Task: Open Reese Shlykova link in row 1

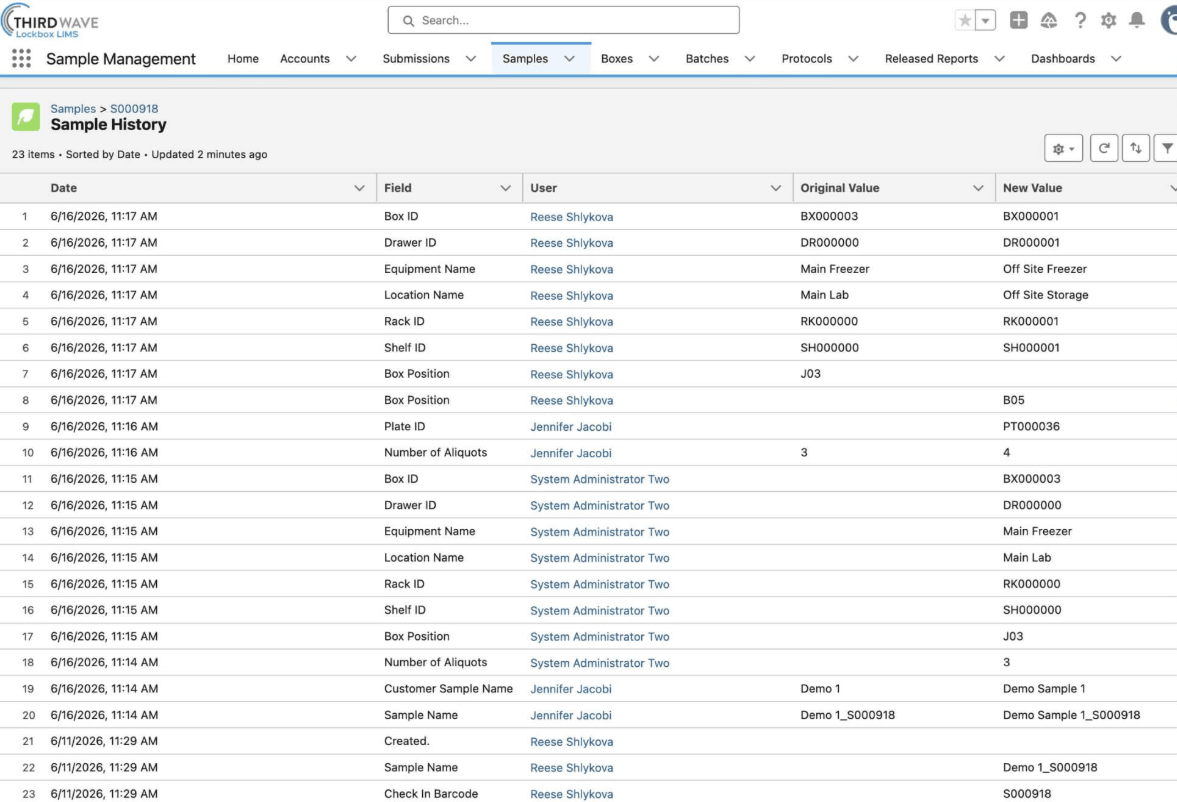Action: pyautogui.click(x=571, y=217)
